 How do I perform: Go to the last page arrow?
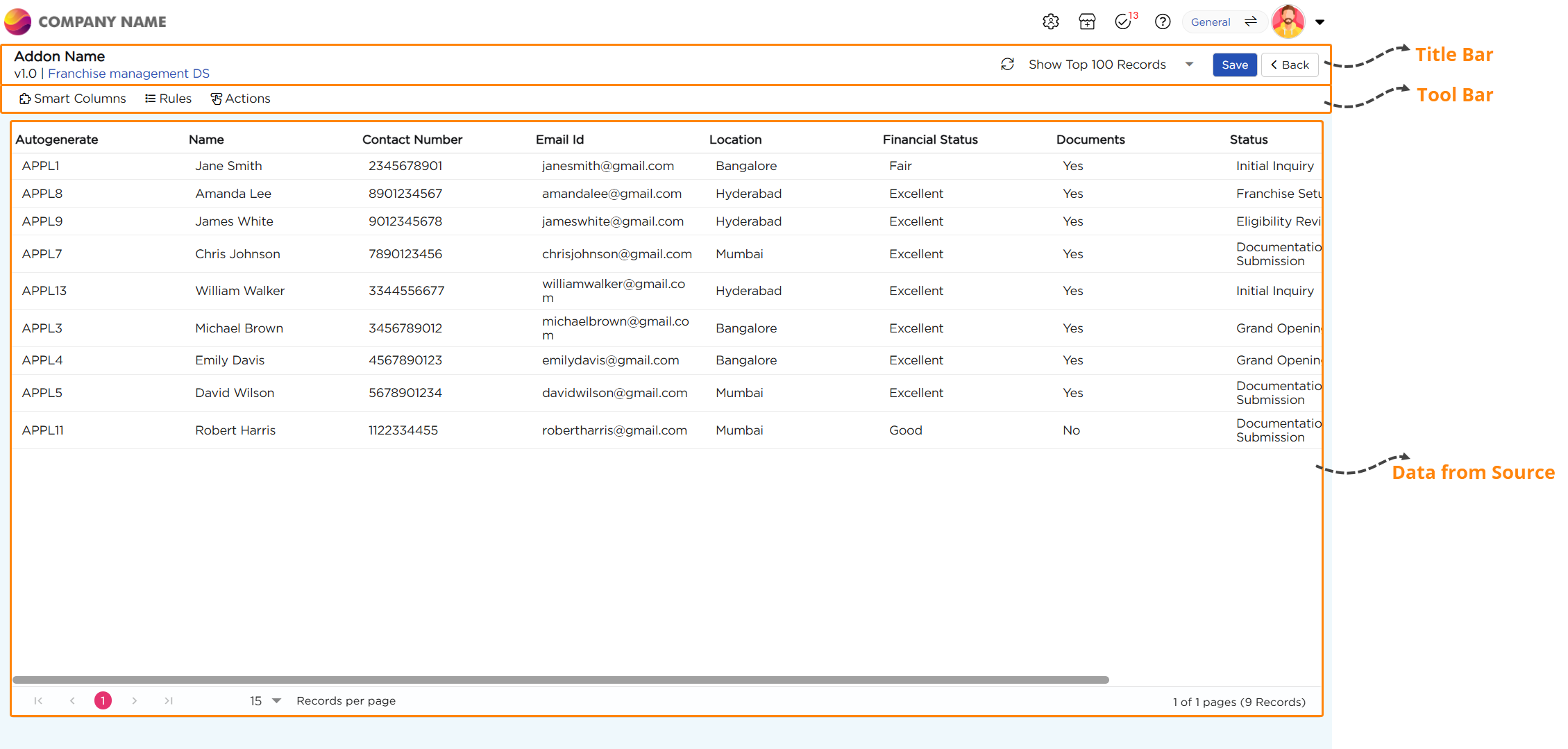coord(168,700)
